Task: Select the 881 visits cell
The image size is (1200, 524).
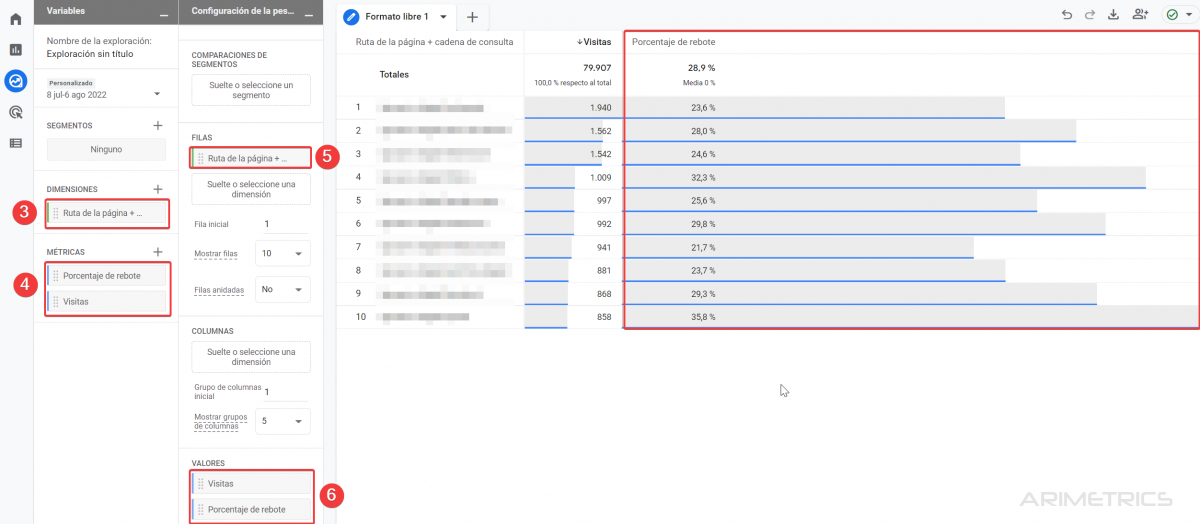Action: pyautogui.click(x=574, y=270)
